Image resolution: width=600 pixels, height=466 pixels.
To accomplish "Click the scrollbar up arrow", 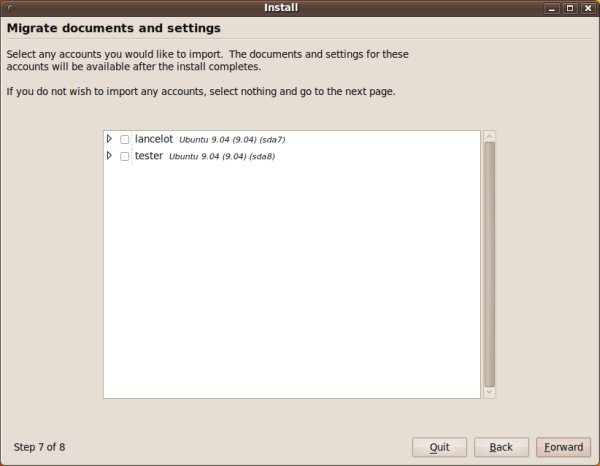I will click(x=489, y=136).
